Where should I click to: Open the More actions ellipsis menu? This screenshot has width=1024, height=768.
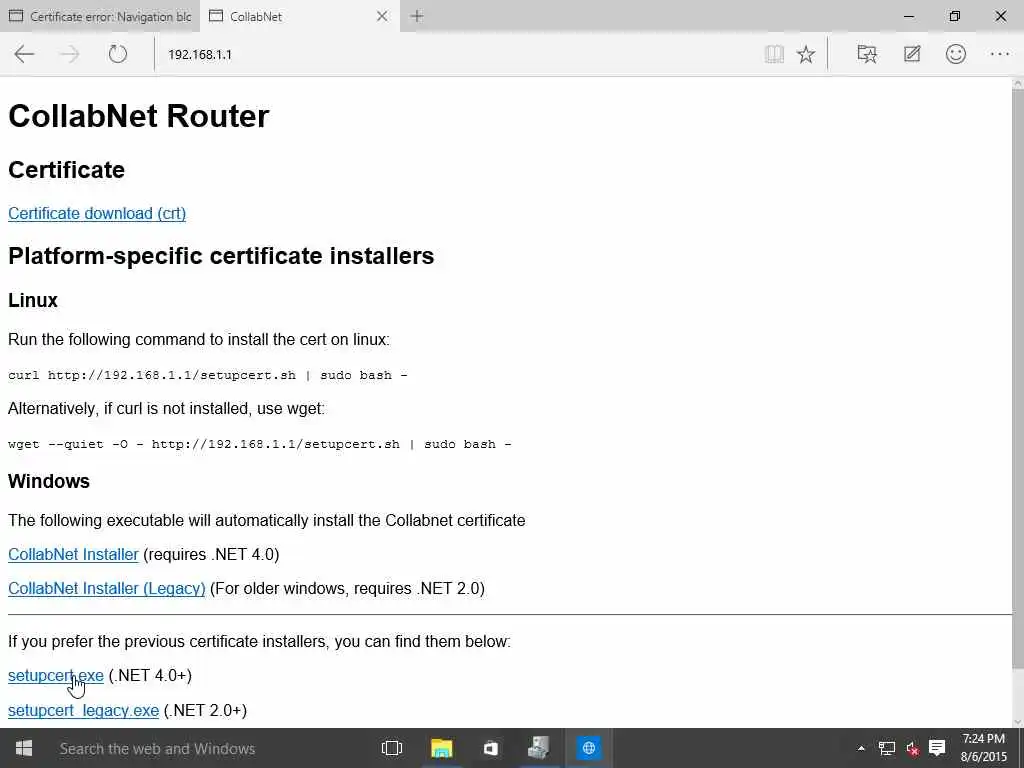point(1000,54)
